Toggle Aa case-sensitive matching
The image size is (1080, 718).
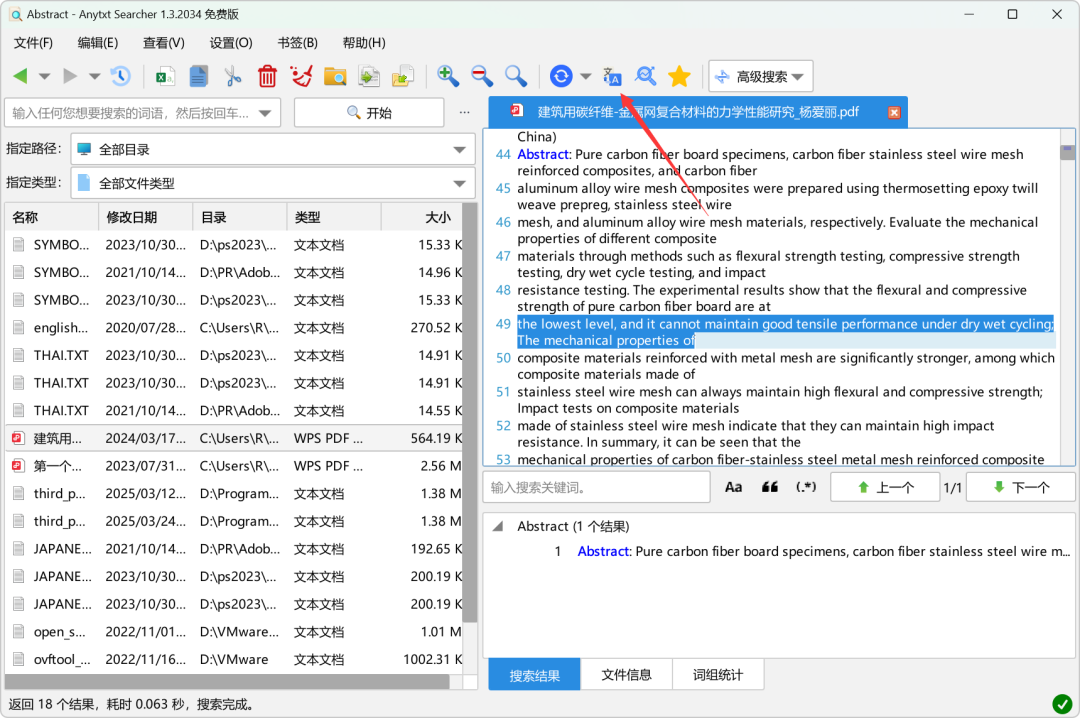(x=734, y=487)
